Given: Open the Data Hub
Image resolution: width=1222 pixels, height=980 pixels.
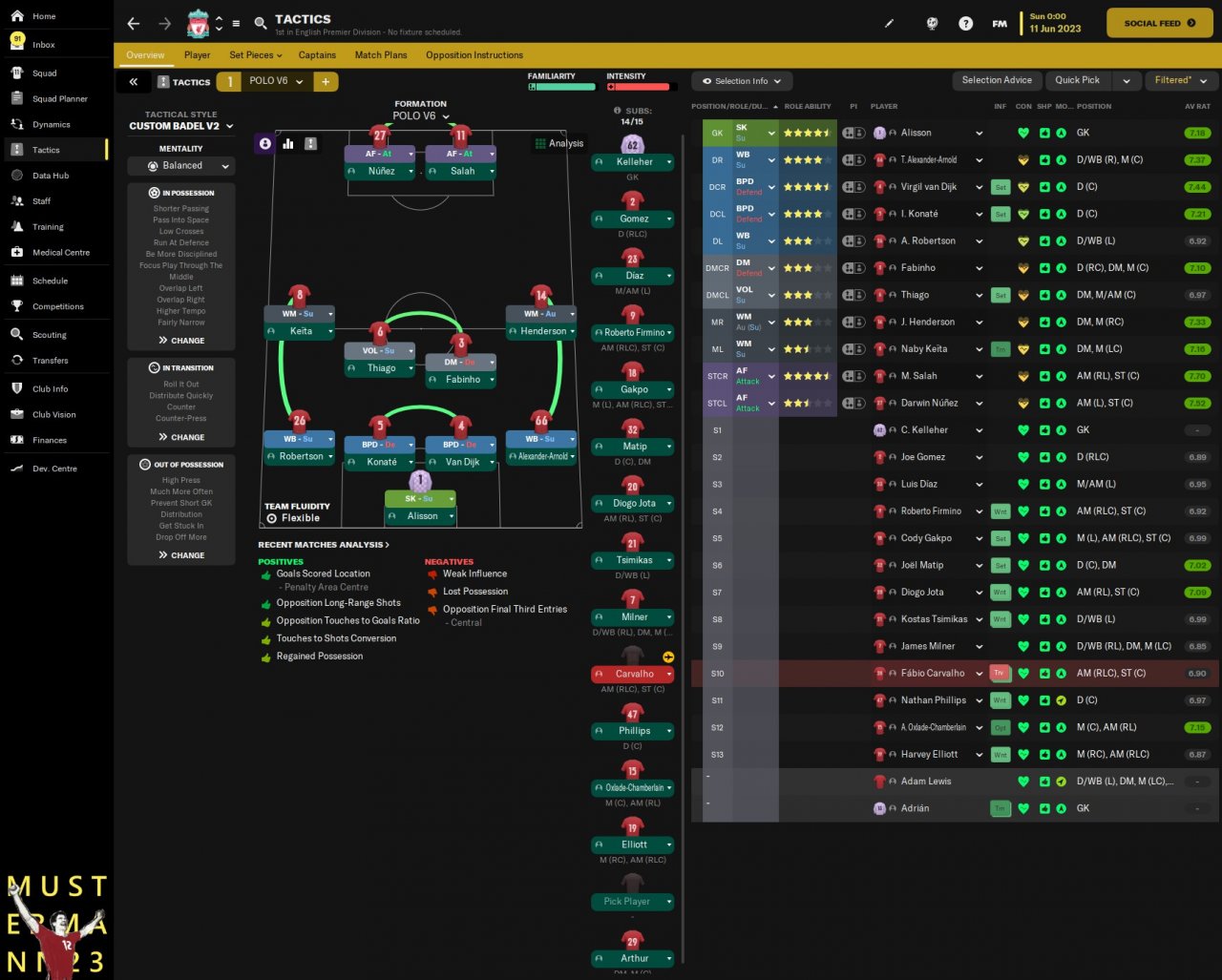Looking at the screenshot, I should [50, 176].
